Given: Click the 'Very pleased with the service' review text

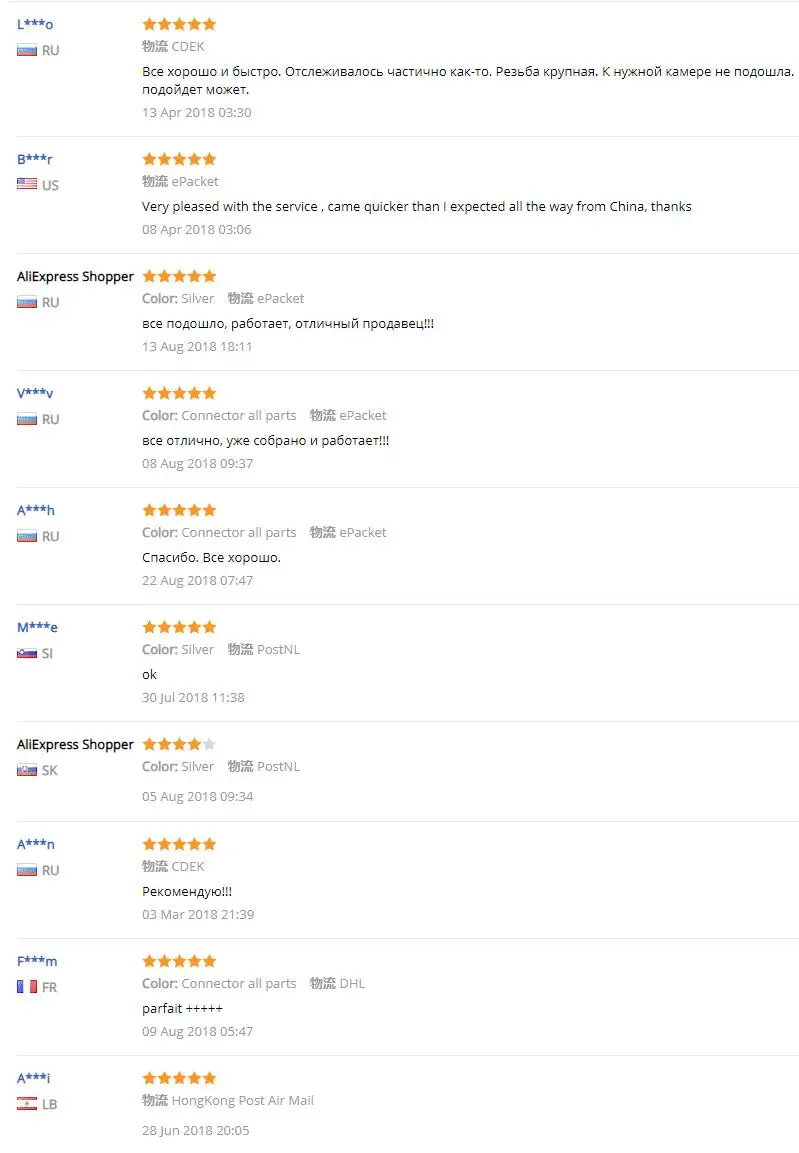Looking at the screenshot, I should (x=416, y=207).
